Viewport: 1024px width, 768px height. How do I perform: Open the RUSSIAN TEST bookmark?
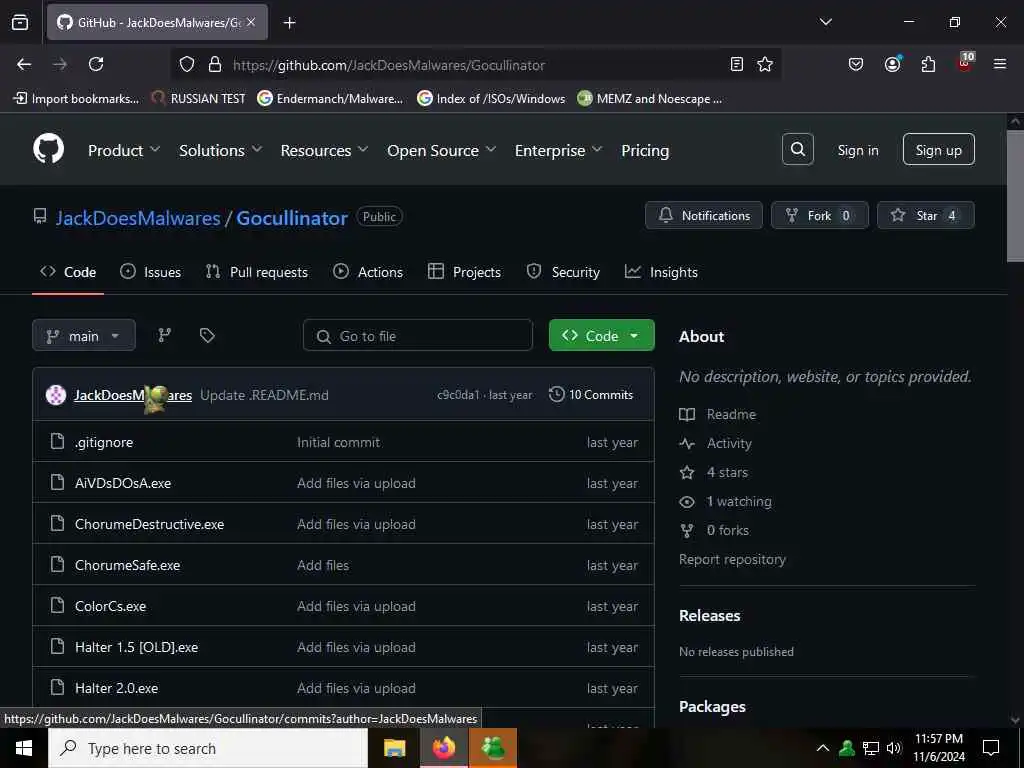[x=199, y=99]
